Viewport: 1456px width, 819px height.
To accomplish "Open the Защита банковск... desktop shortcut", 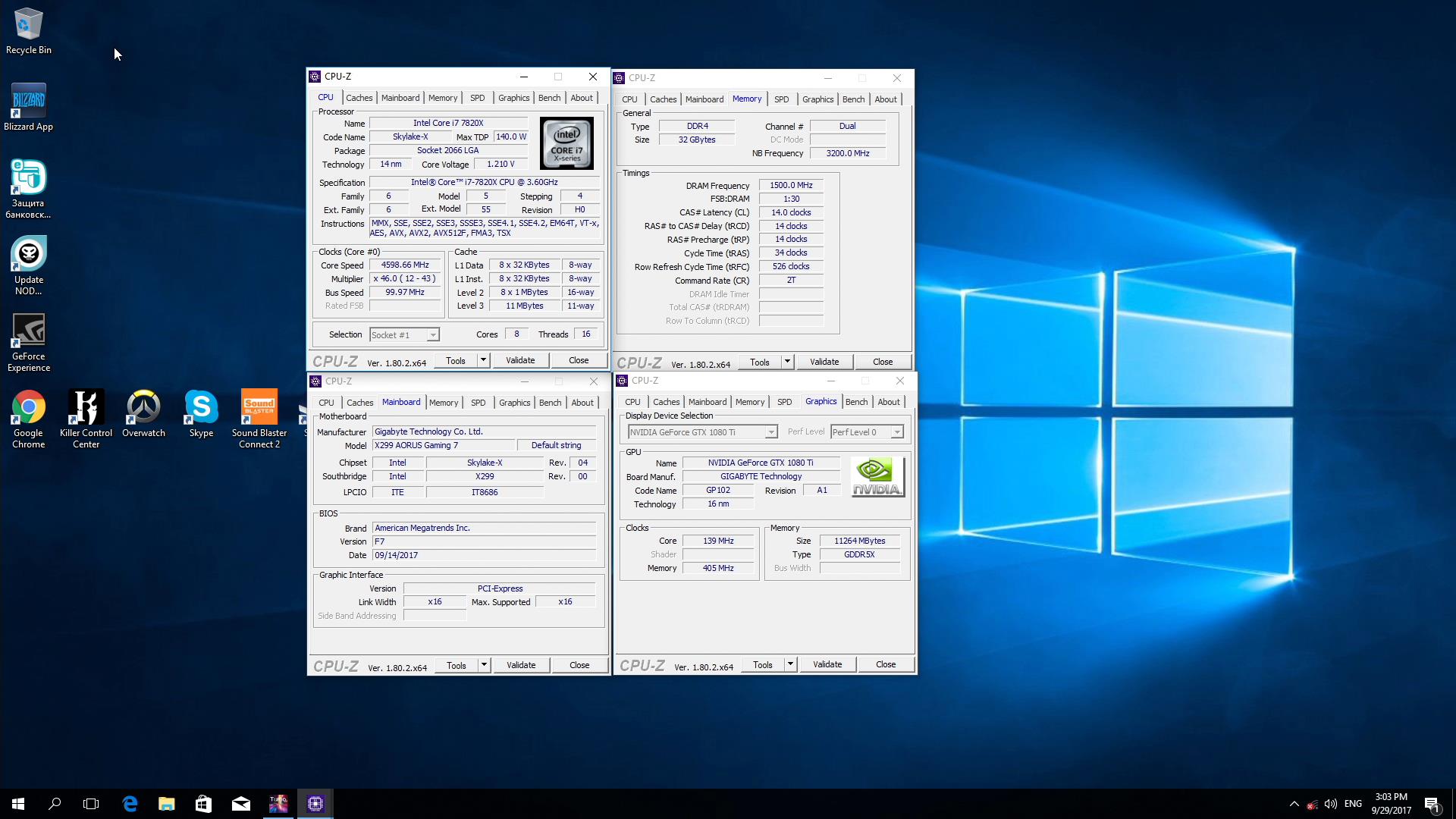I will point(29,189).
